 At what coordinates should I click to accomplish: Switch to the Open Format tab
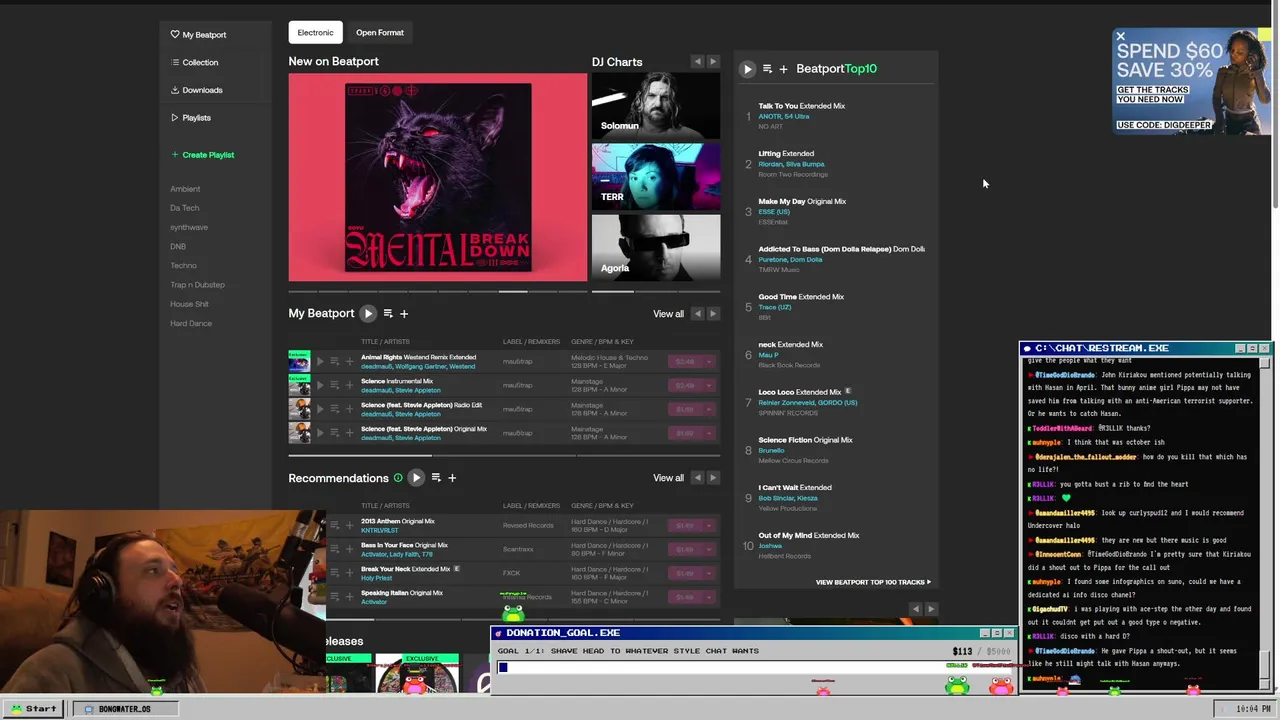point(380,33)
